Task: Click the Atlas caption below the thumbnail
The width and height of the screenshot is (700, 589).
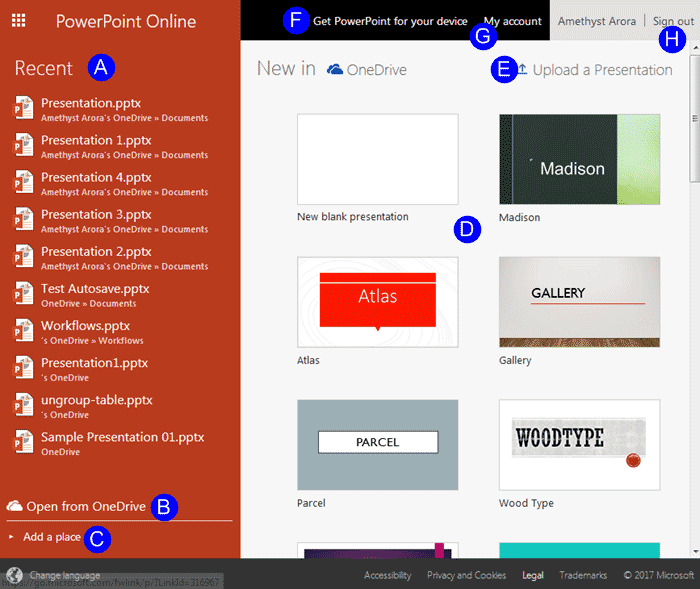Action: click(x=308, y=360)
